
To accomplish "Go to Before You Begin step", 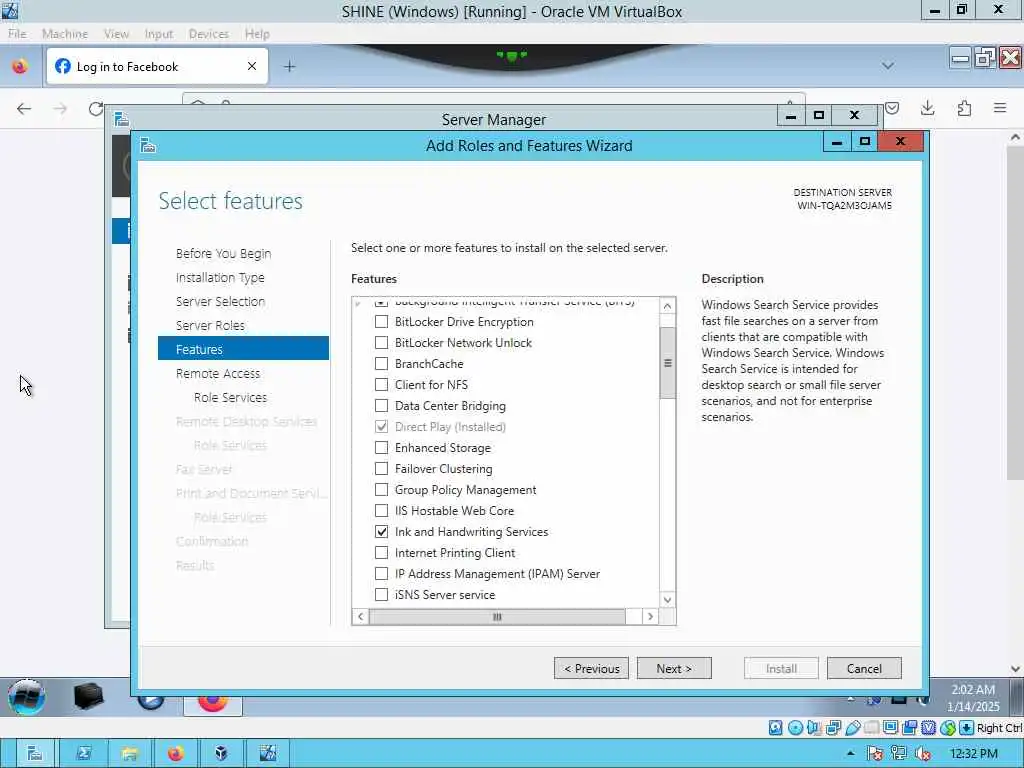I will click(223, 253).
